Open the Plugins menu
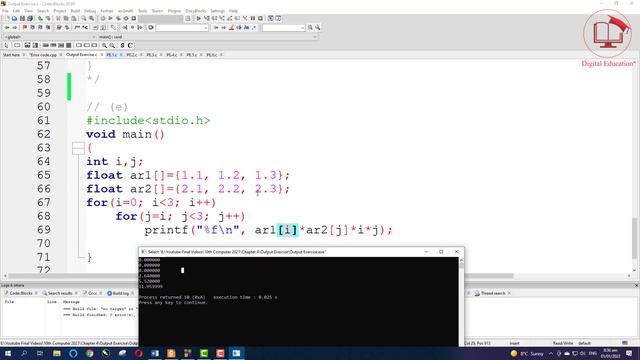 coord(174,11)
